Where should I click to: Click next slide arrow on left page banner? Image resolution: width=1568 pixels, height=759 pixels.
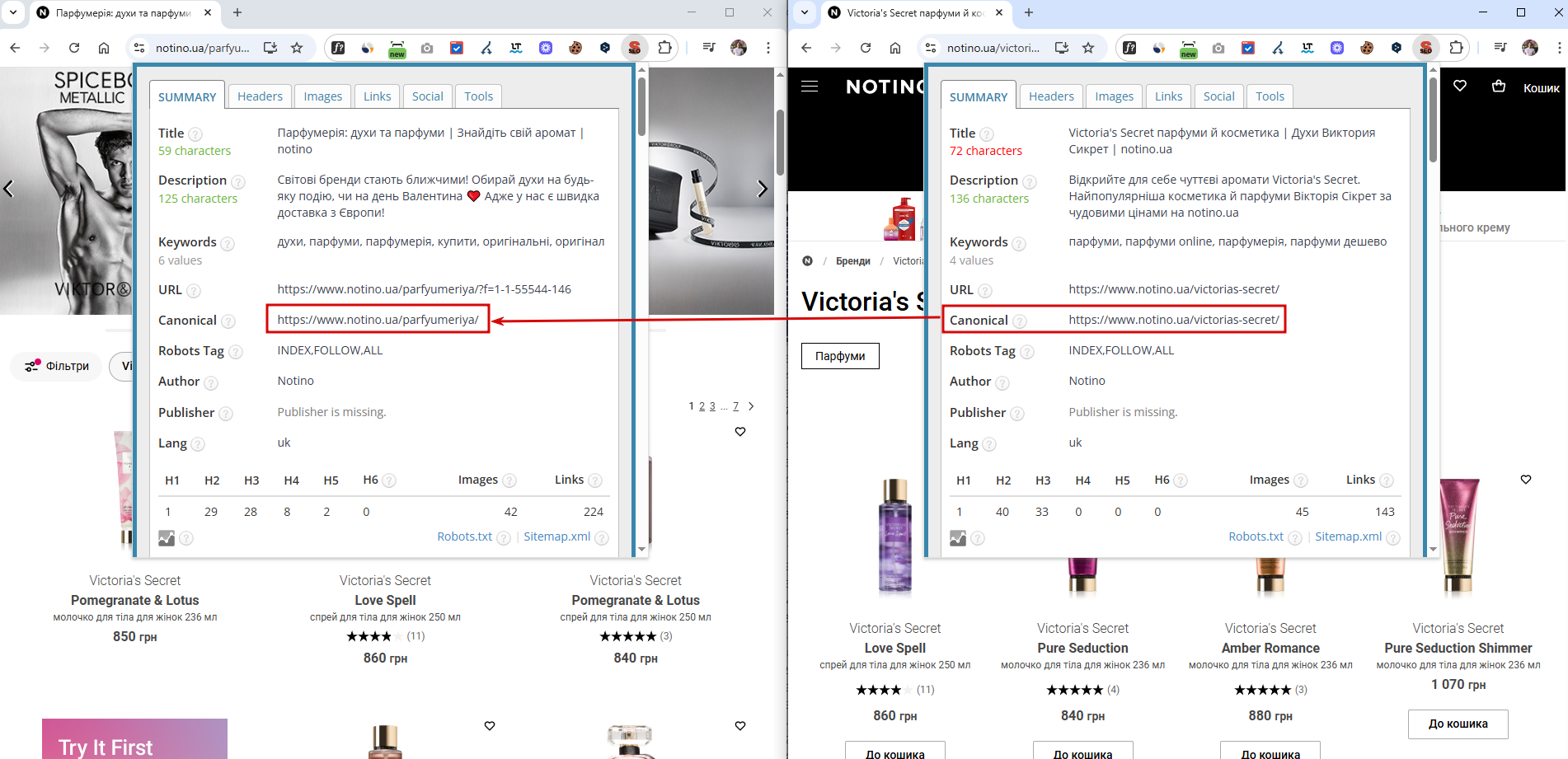(762, 189)
